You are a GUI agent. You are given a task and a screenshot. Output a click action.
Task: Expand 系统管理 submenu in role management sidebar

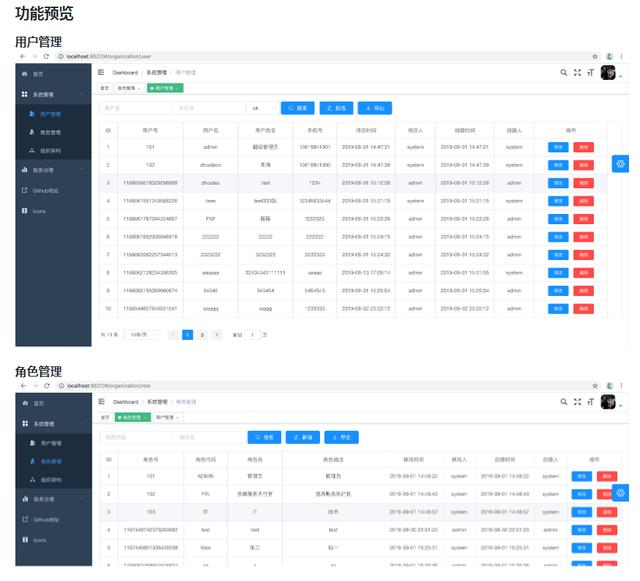coord(54,424)
